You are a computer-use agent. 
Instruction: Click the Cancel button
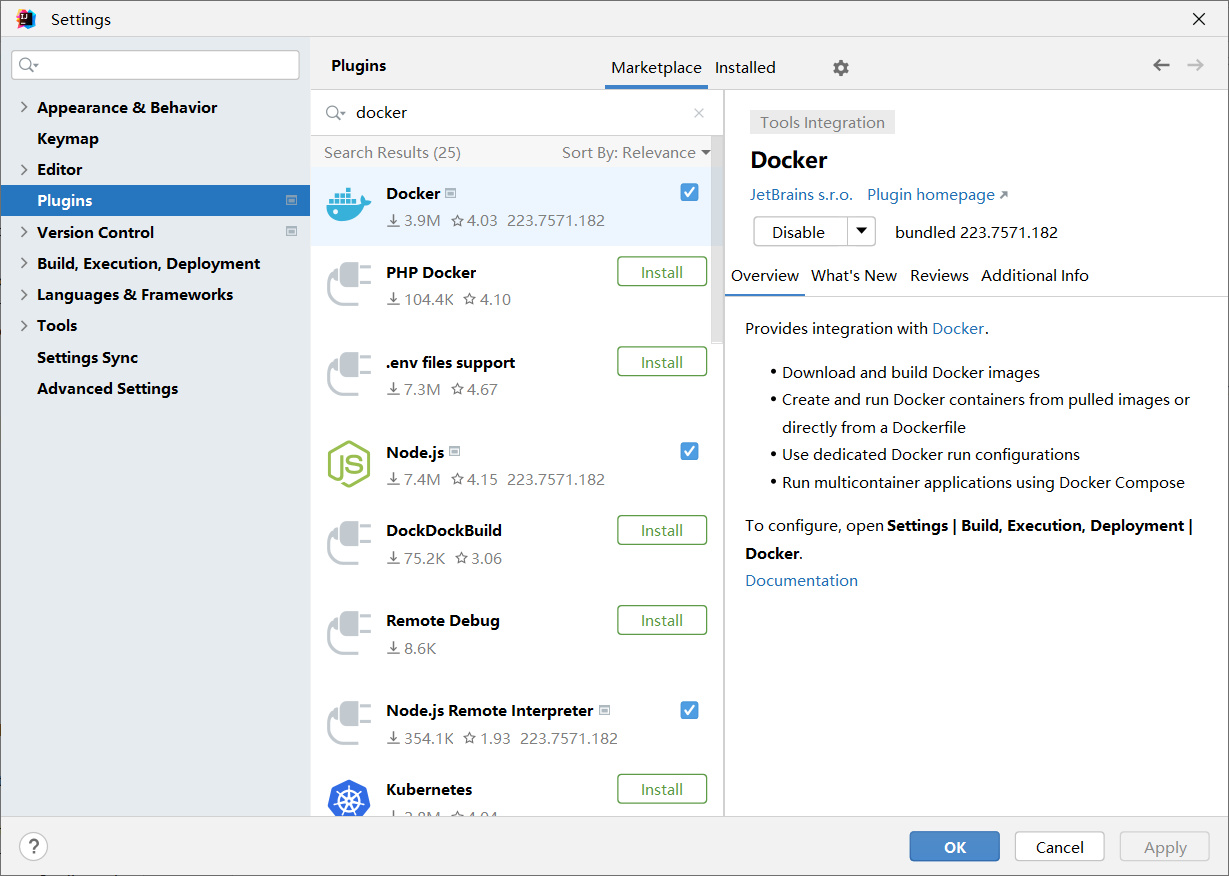point(1060,847)
